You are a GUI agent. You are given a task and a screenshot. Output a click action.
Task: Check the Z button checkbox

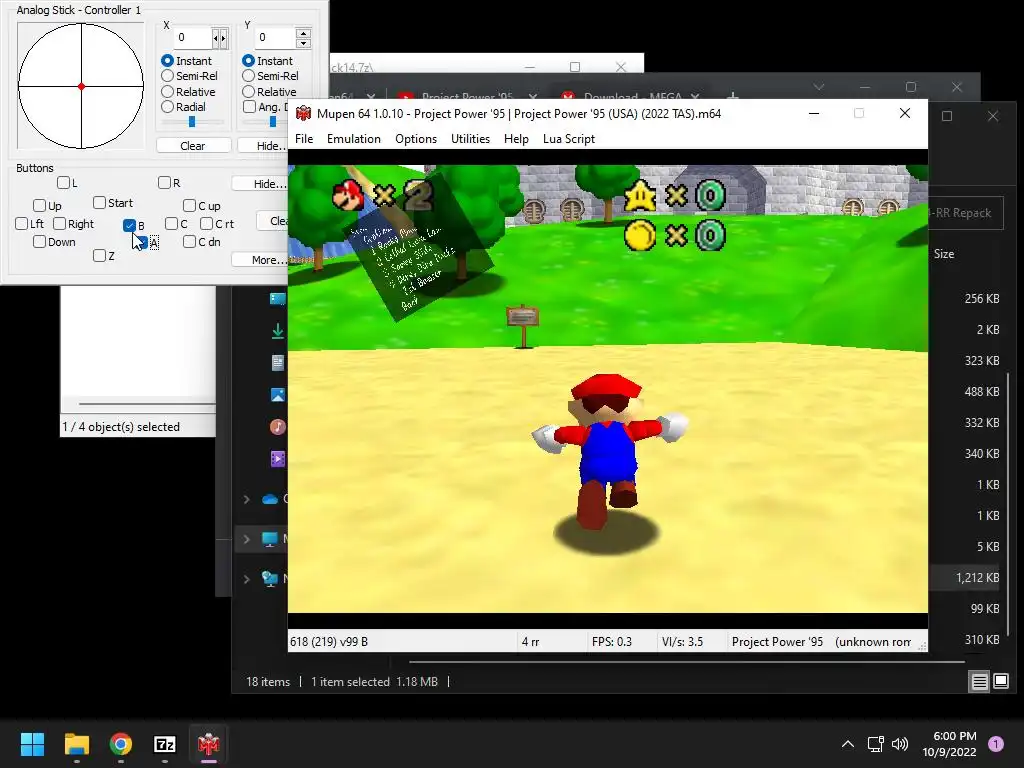(99, 255)
